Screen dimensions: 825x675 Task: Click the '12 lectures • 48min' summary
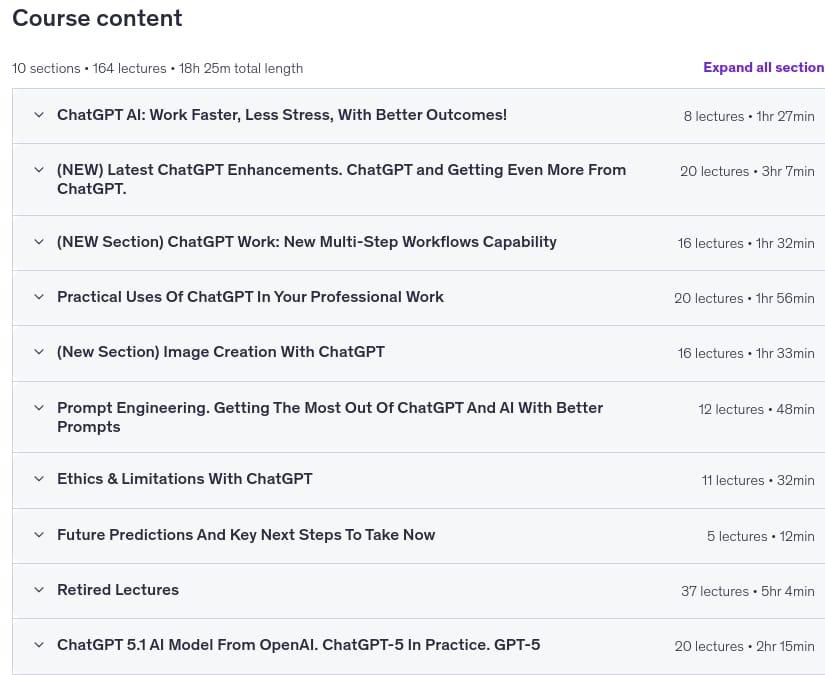click(x=757, y=409)
